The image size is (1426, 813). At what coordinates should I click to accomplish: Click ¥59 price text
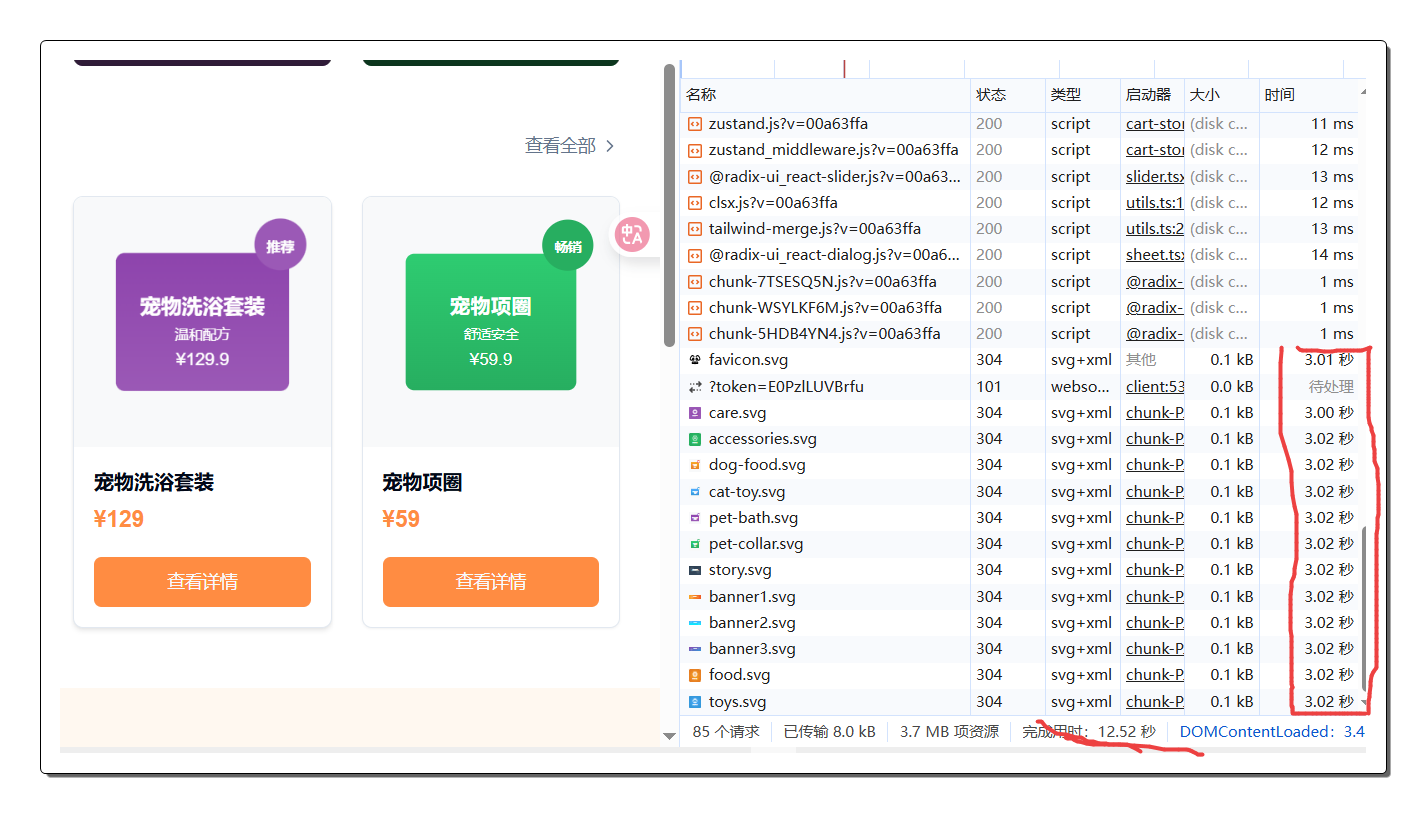(401, 519)
